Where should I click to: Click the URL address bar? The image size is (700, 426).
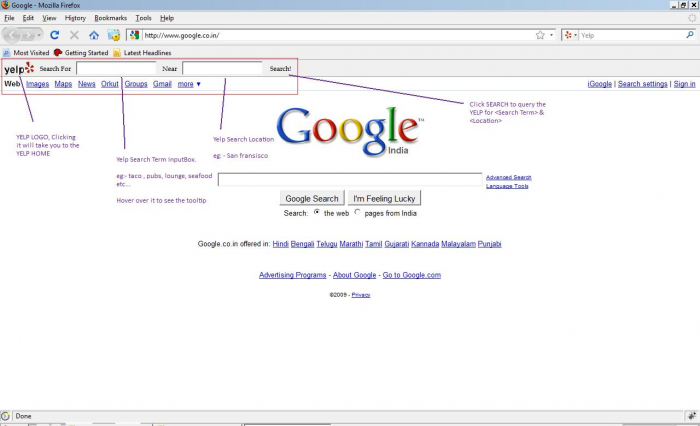[337, 35]
